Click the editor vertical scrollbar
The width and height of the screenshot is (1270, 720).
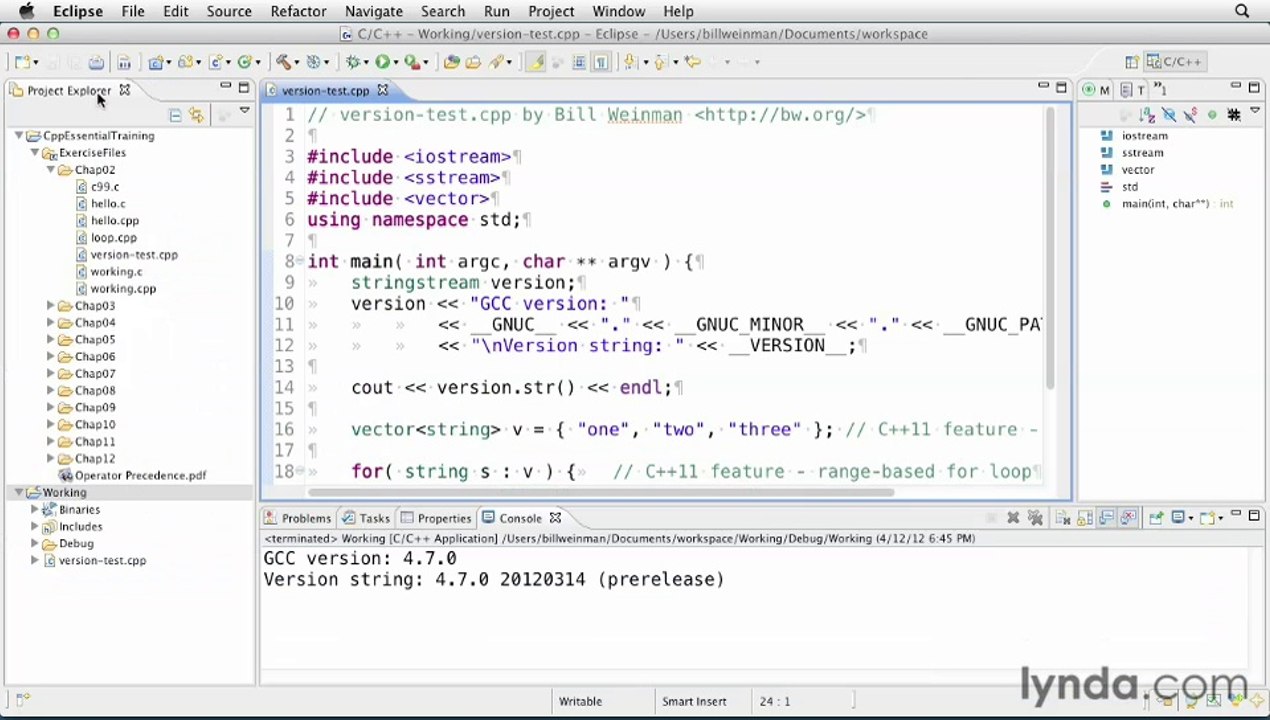(1049, 250)
